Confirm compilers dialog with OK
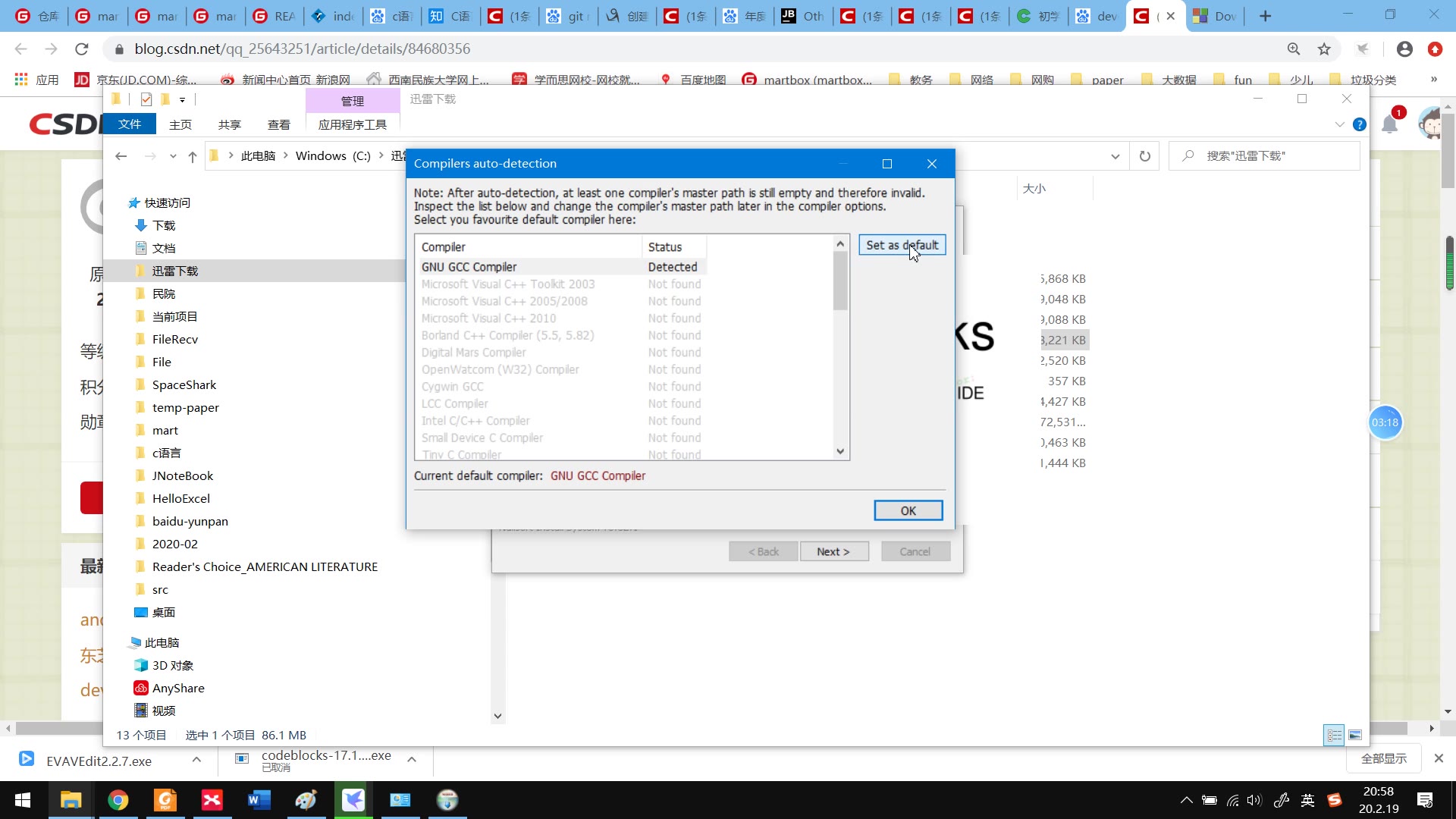 pos(908,510)
